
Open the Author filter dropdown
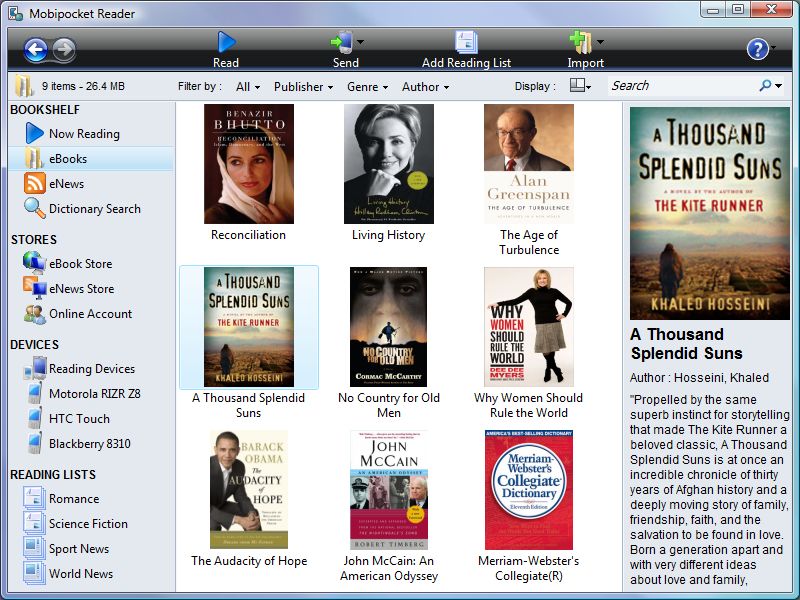pyautogui.click(x=426, y=87)
